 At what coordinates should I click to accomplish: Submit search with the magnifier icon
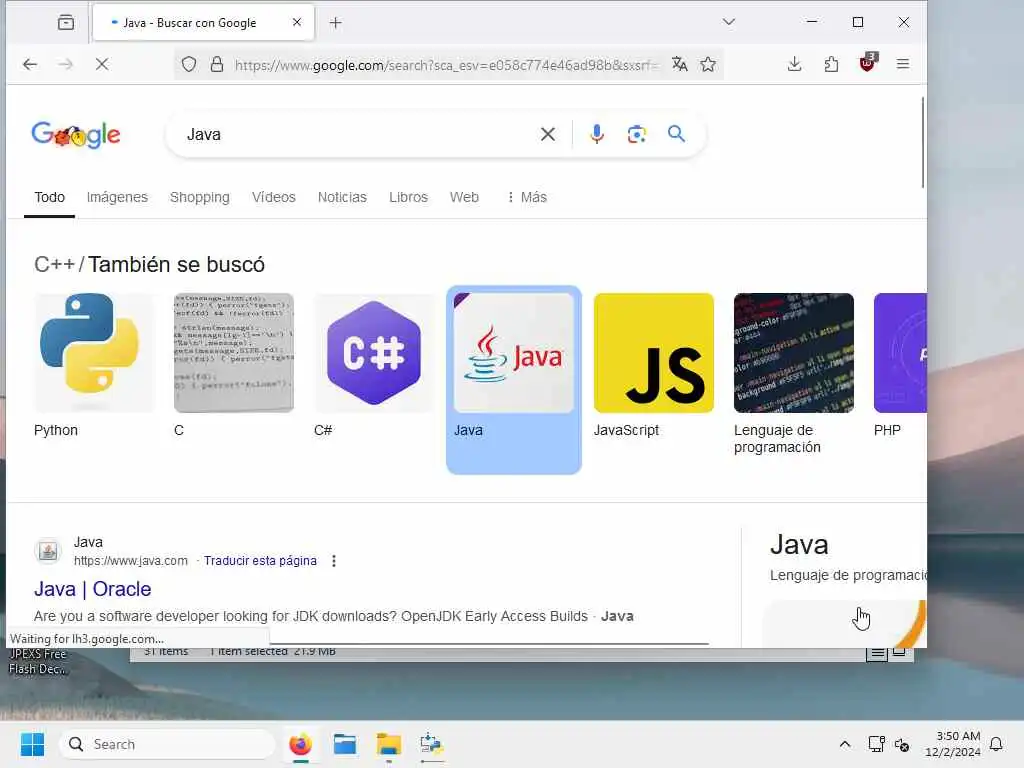tap(677, 134)
